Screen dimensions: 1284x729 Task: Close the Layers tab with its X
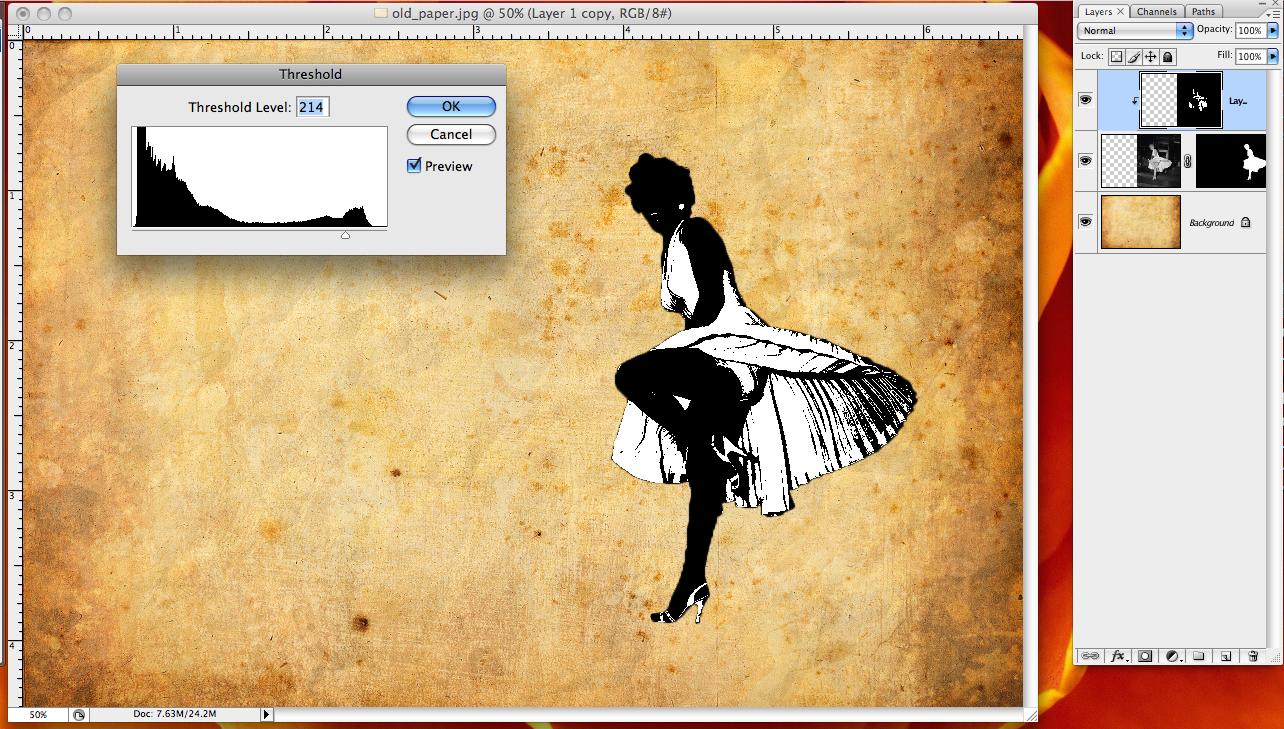[1121, 12]
